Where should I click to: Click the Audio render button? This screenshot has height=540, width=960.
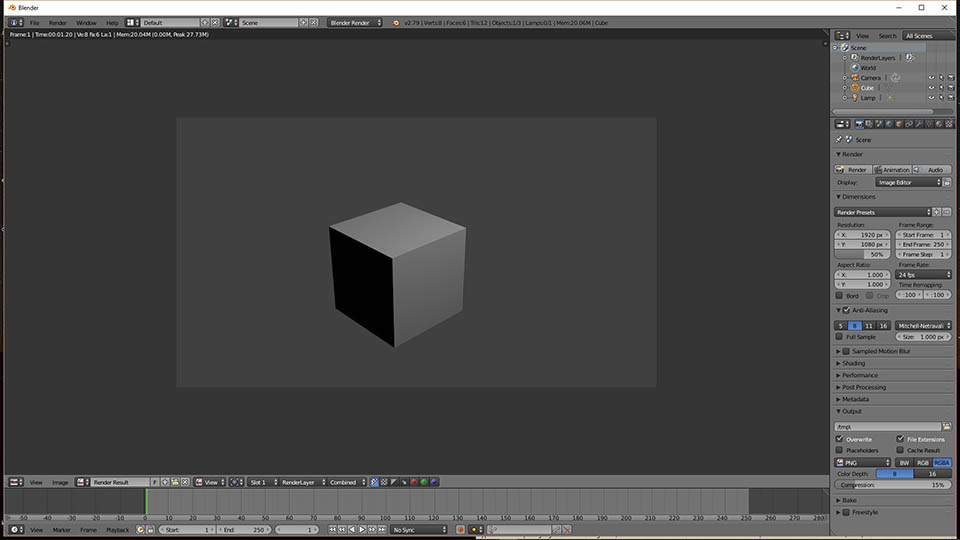pos(932,170)
